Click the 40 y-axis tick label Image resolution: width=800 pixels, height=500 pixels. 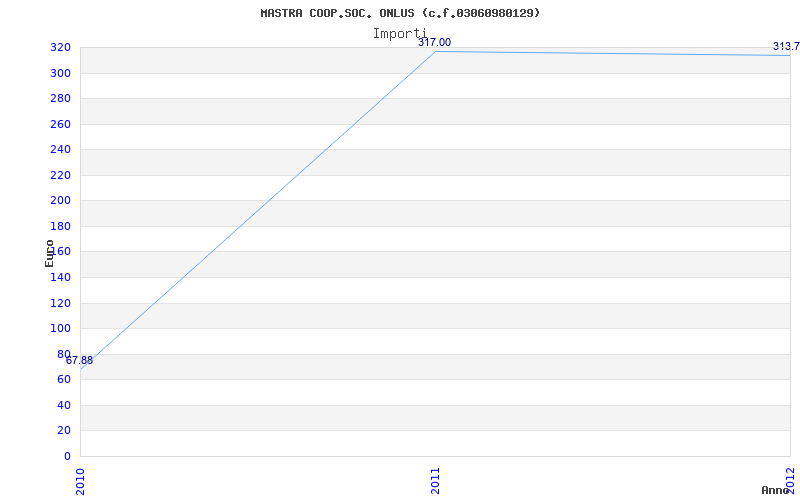pos(64,406)
